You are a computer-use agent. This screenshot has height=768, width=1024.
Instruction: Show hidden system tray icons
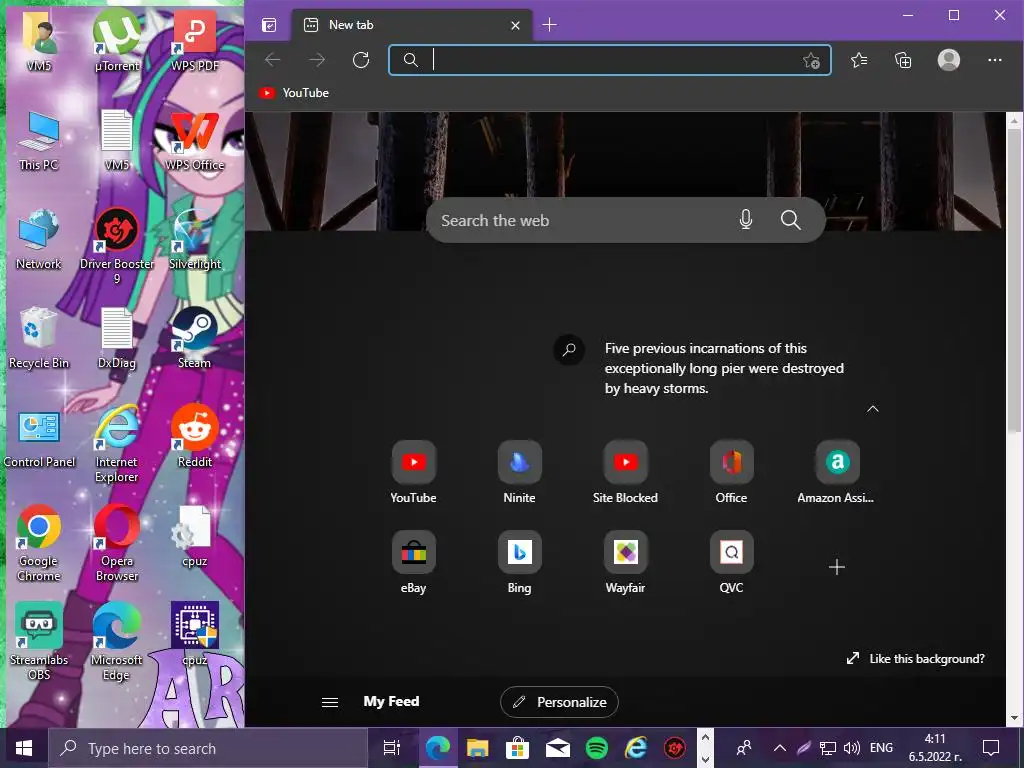pos(780,748)
